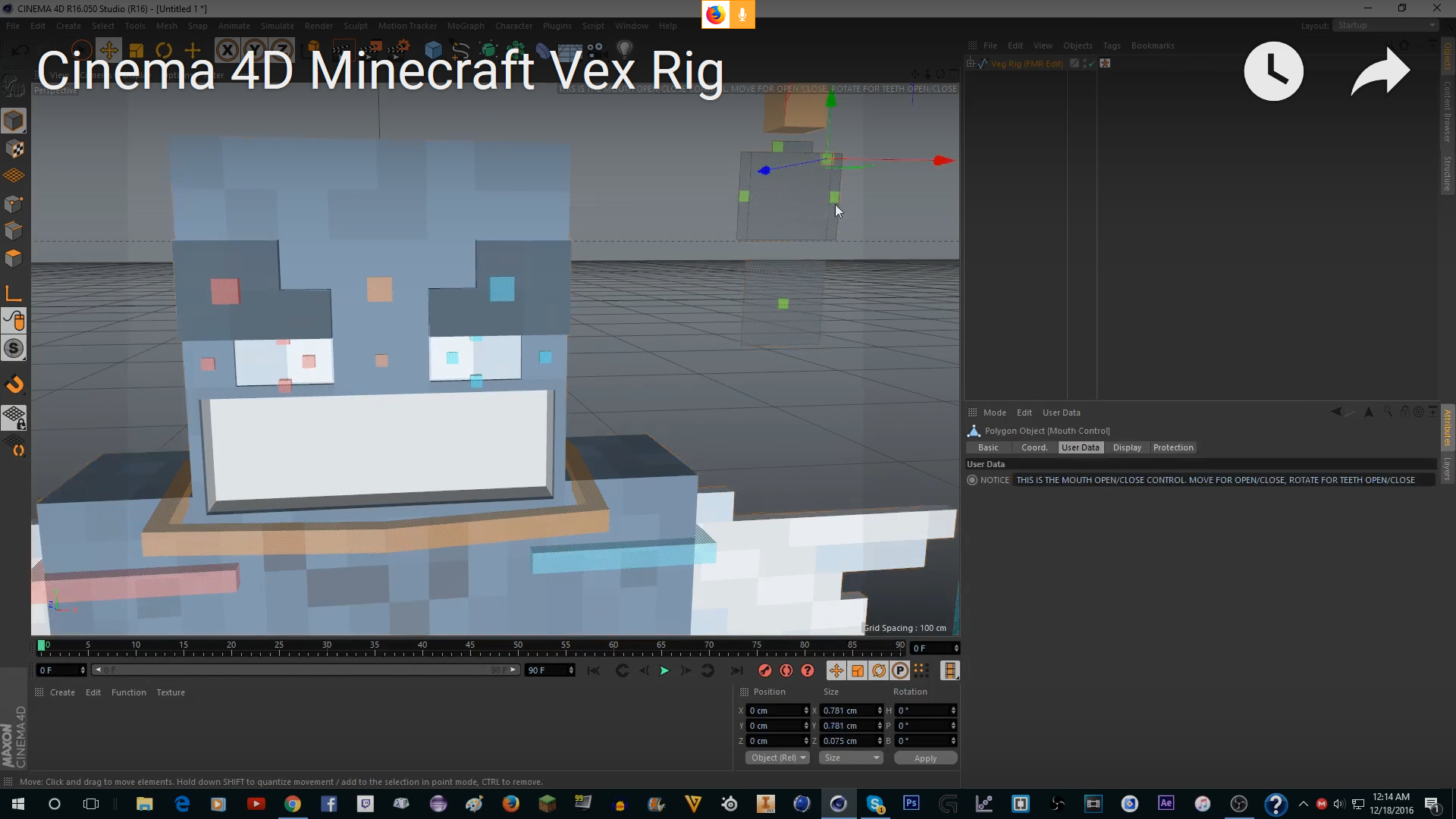Open Object (Rel) coordinate dropdown
Screen dimensions: 1456x819
(778, 758)
